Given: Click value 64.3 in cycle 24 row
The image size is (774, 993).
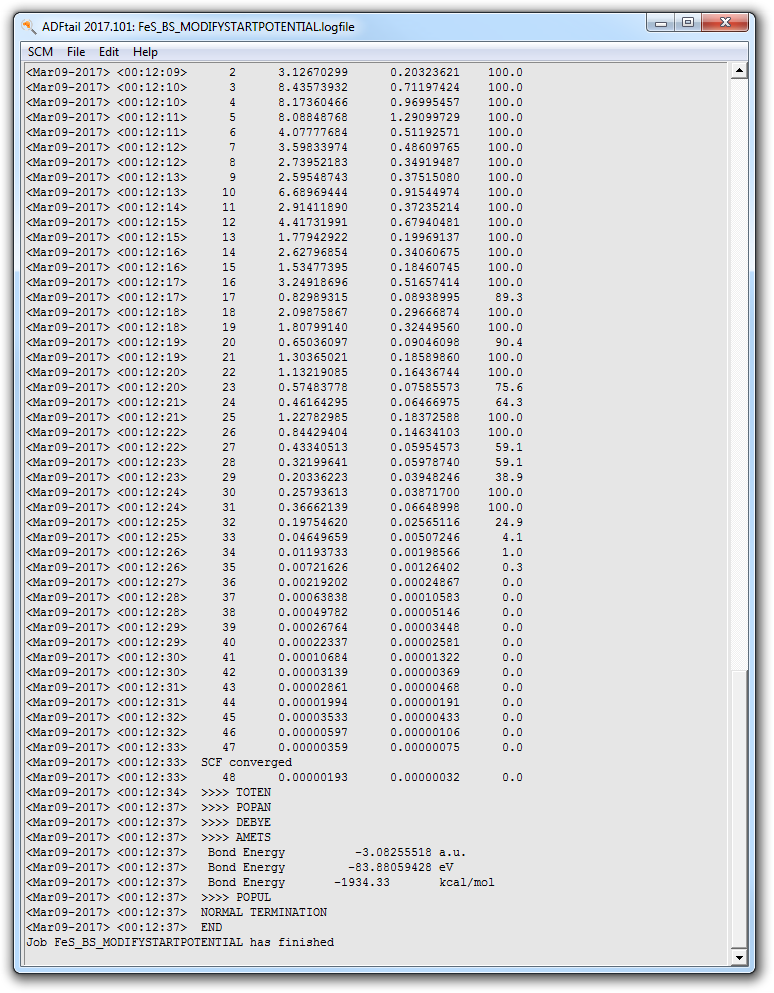Looking at the screenshot, I should [x=509, y=402].
